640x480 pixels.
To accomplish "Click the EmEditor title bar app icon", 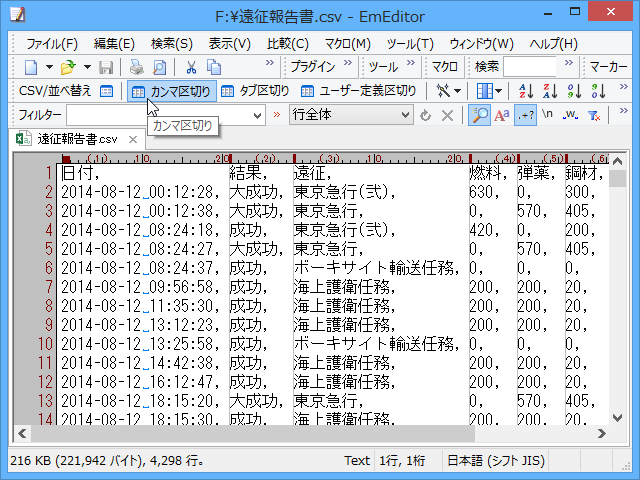I will [18, 15].
